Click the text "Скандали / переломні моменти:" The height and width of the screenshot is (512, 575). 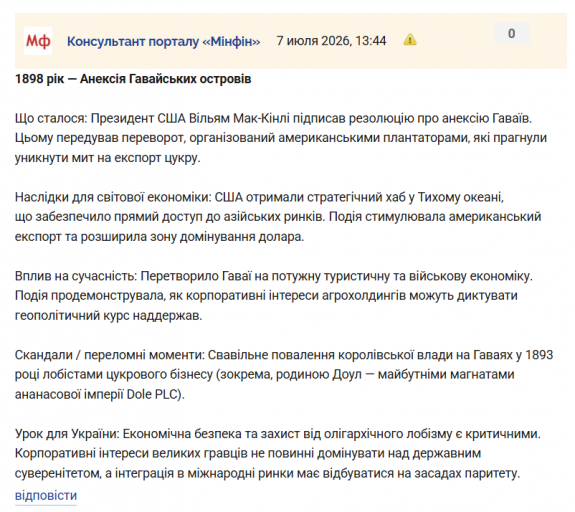coord(110,355)
